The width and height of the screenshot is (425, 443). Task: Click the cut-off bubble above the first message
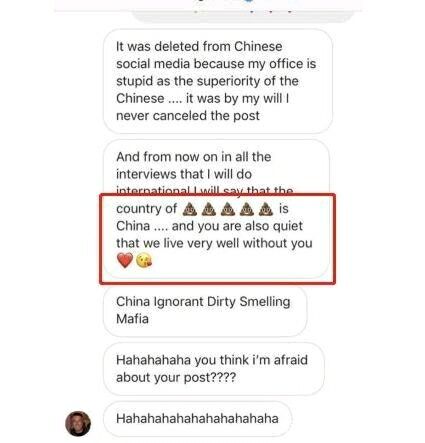coord(243,16)
